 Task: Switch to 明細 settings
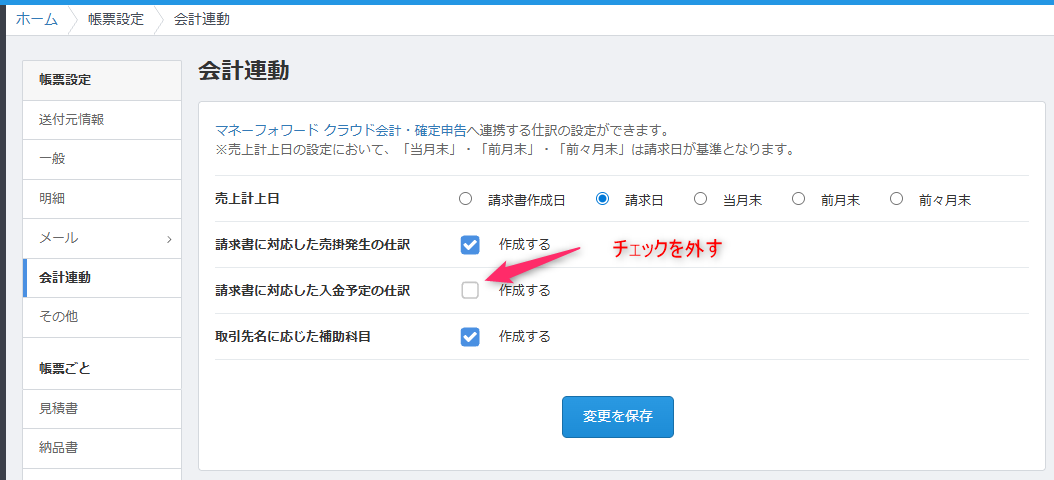[52, 199]
